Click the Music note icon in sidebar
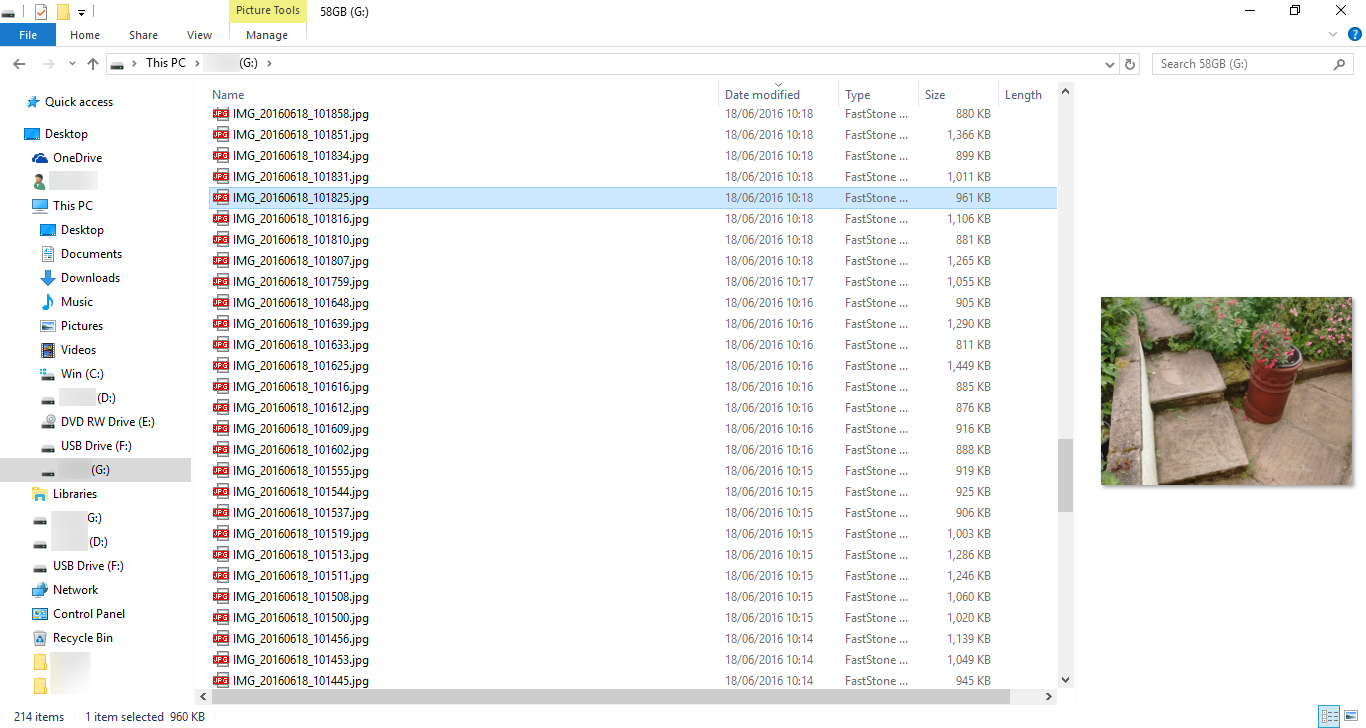This screenshot has height=728, width=1366. click(47, 302)
